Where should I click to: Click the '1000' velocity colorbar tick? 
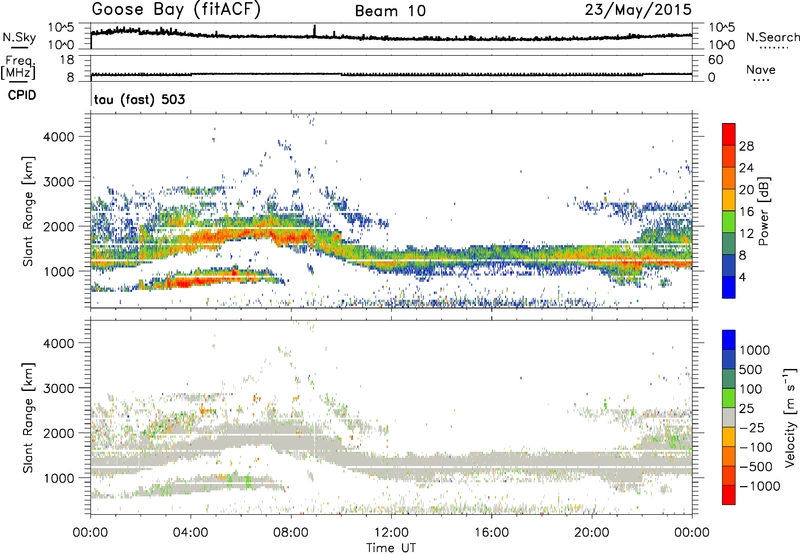click(x=755, y=350)
